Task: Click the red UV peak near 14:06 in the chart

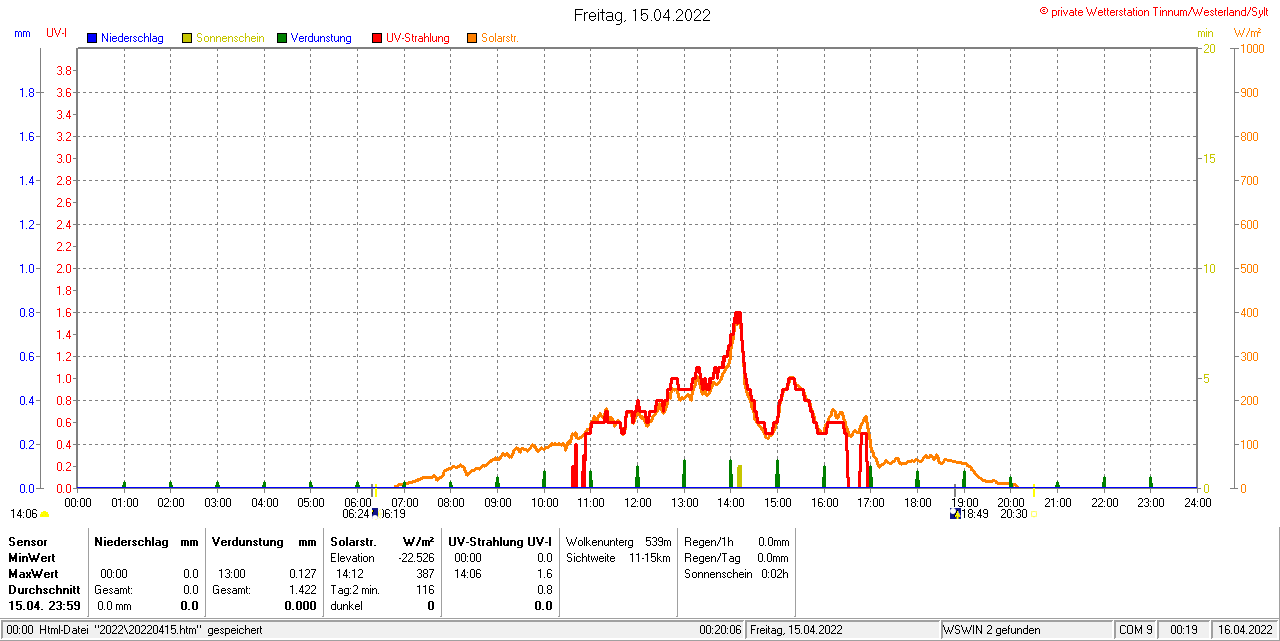Action: 738,315
